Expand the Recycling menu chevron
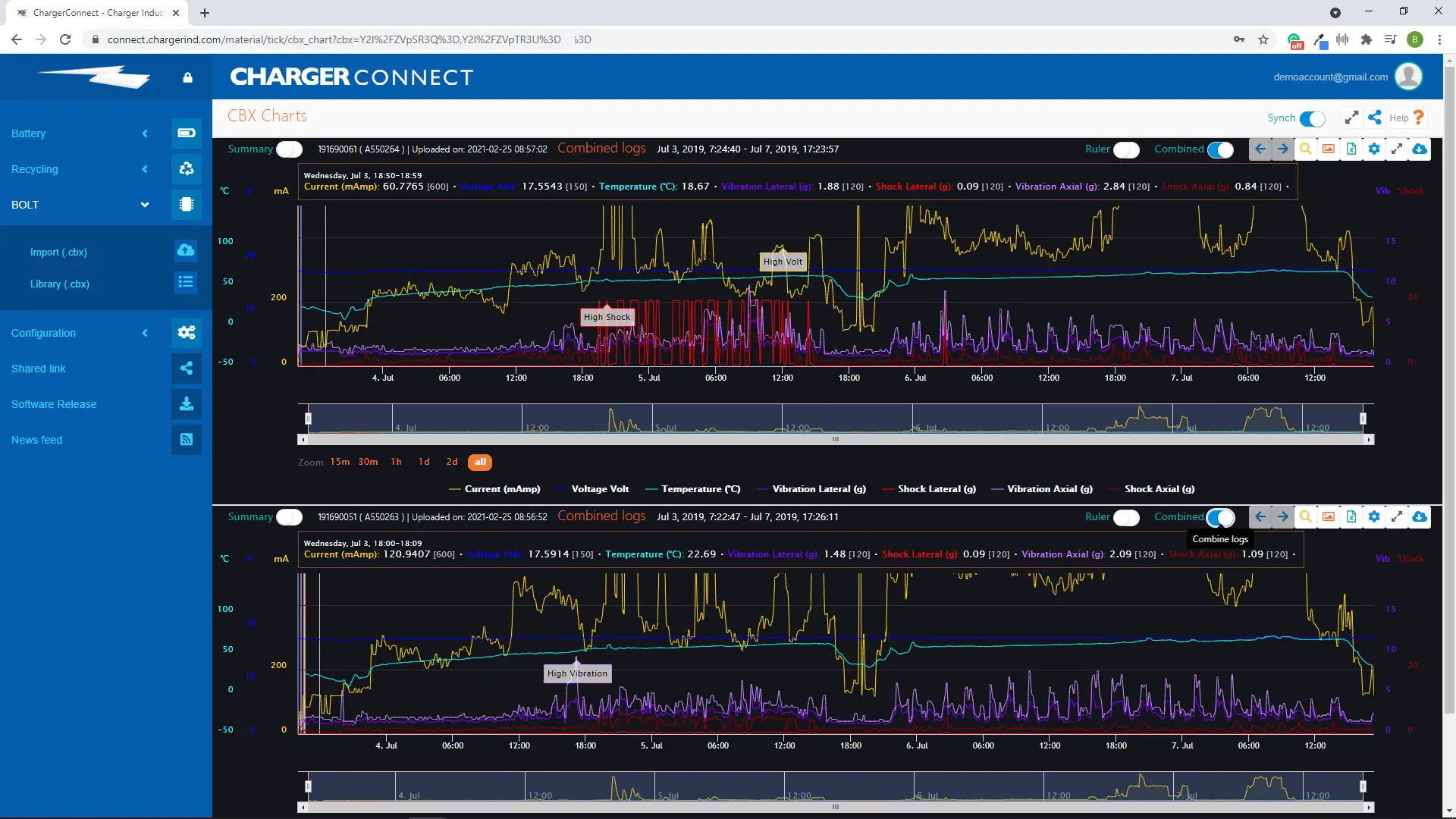This screenshot has height=819, width=1456. pyautogui.click(x=145, y=169)
